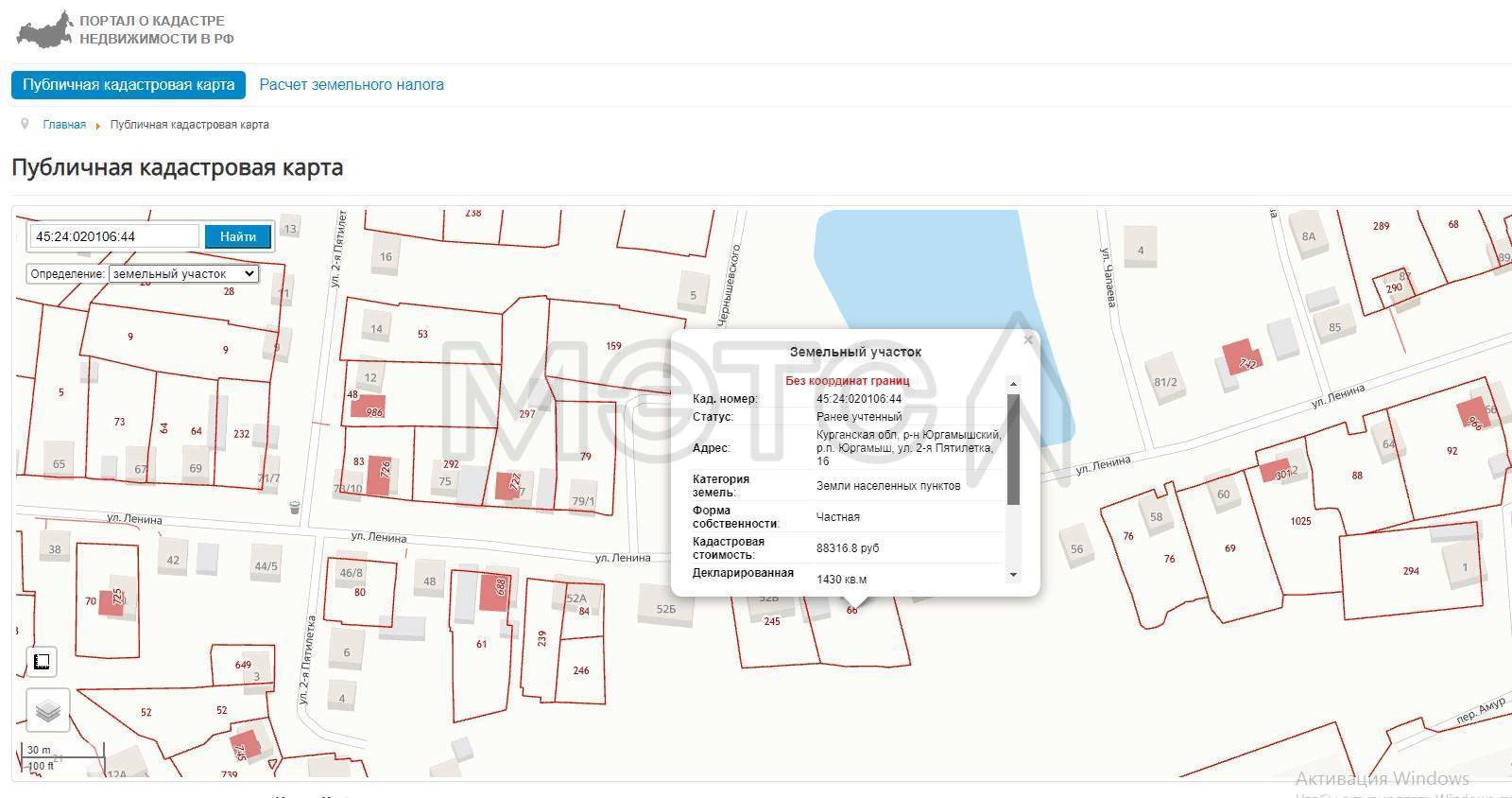Click the portal title header text

click(156, 29)
